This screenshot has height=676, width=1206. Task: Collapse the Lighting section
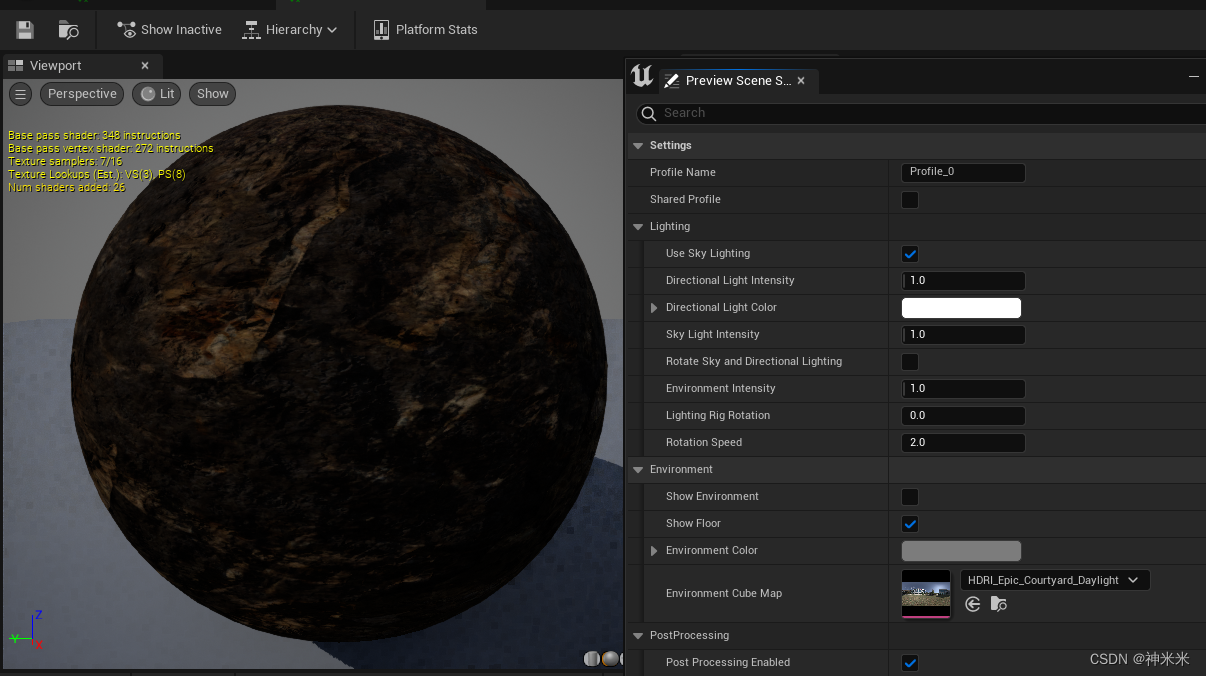[x=638, y=227]
